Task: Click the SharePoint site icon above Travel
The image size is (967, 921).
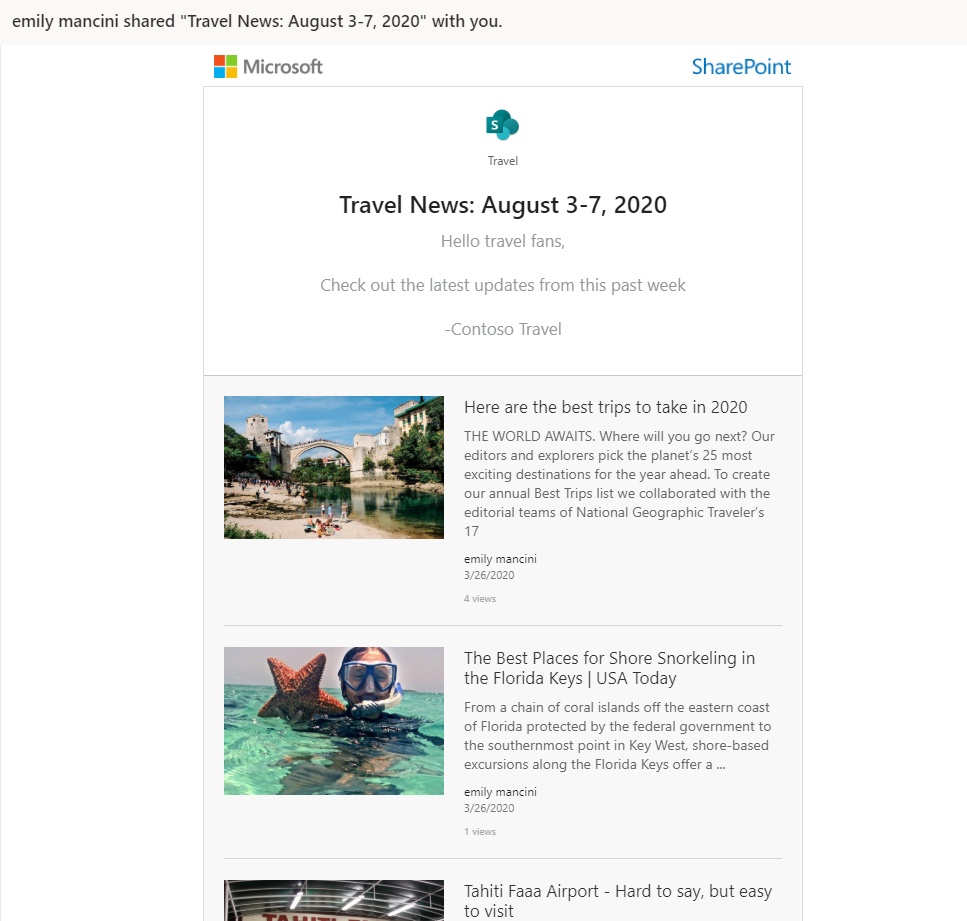Action: click(503, 125)
